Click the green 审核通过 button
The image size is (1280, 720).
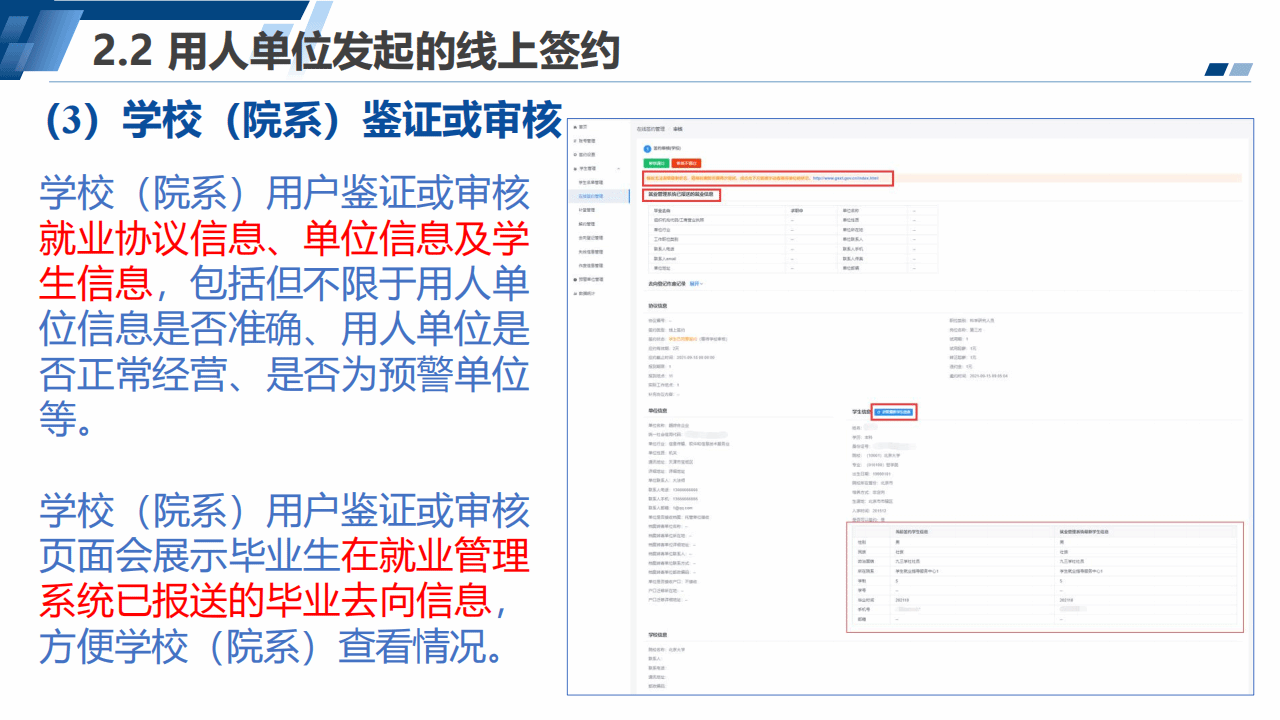click(656, 163)
